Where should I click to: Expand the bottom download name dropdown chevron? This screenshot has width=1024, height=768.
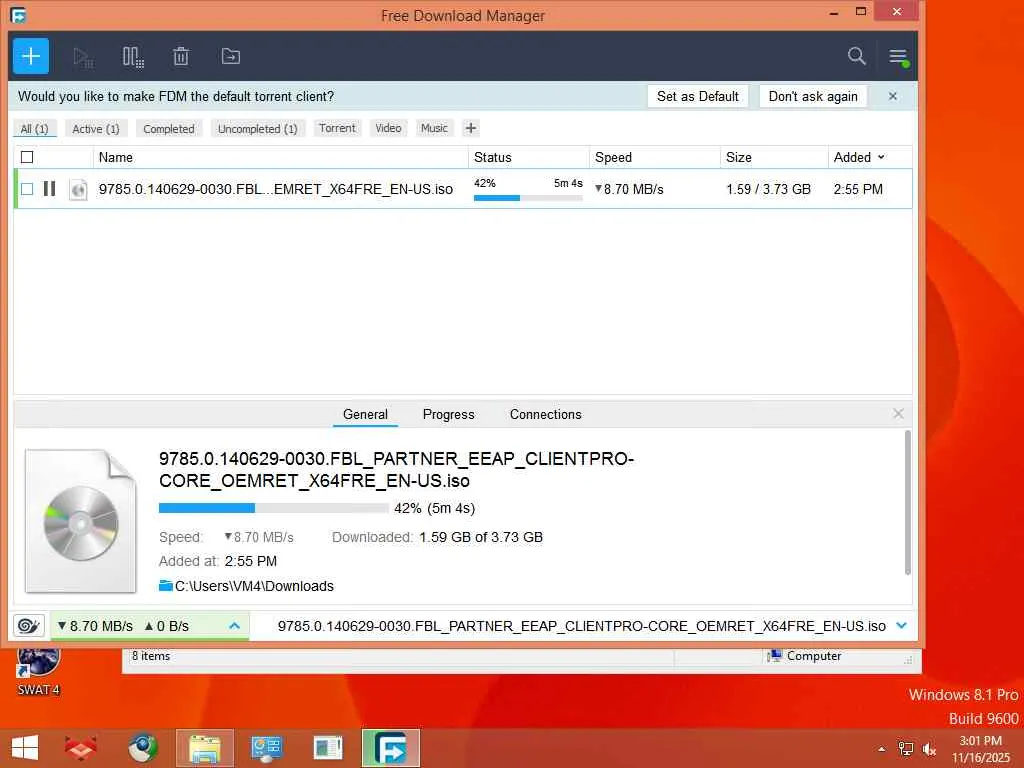tap(902, 626)
